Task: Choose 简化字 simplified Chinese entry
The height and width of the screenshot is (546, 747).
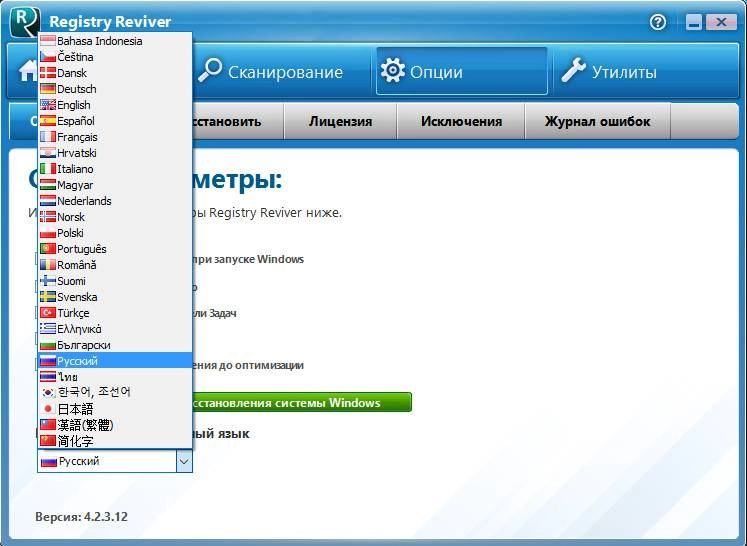Action: pyautogui.click(x=115, y=441)
